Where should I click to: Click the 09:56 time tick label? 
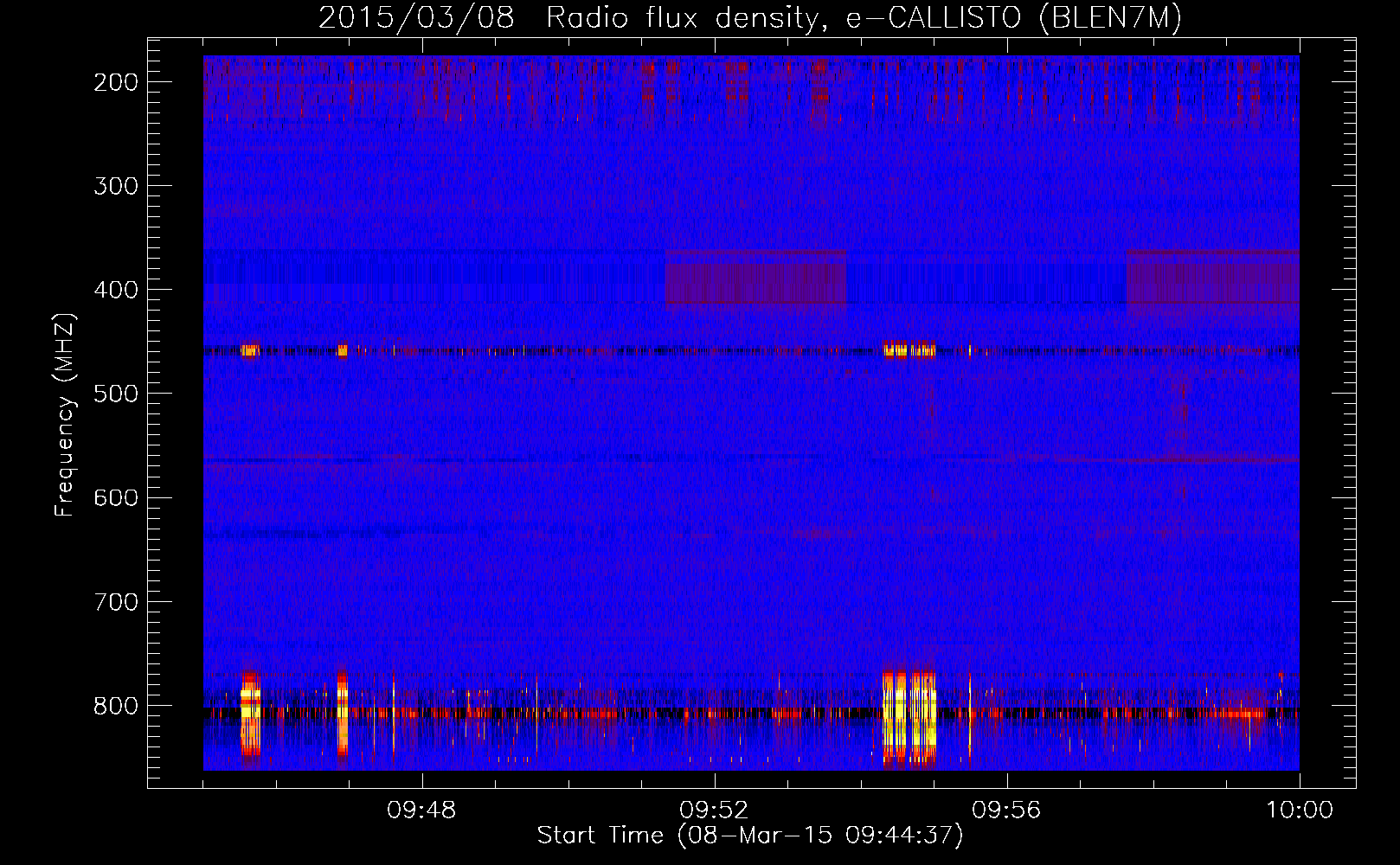(x=1006, y=811)
